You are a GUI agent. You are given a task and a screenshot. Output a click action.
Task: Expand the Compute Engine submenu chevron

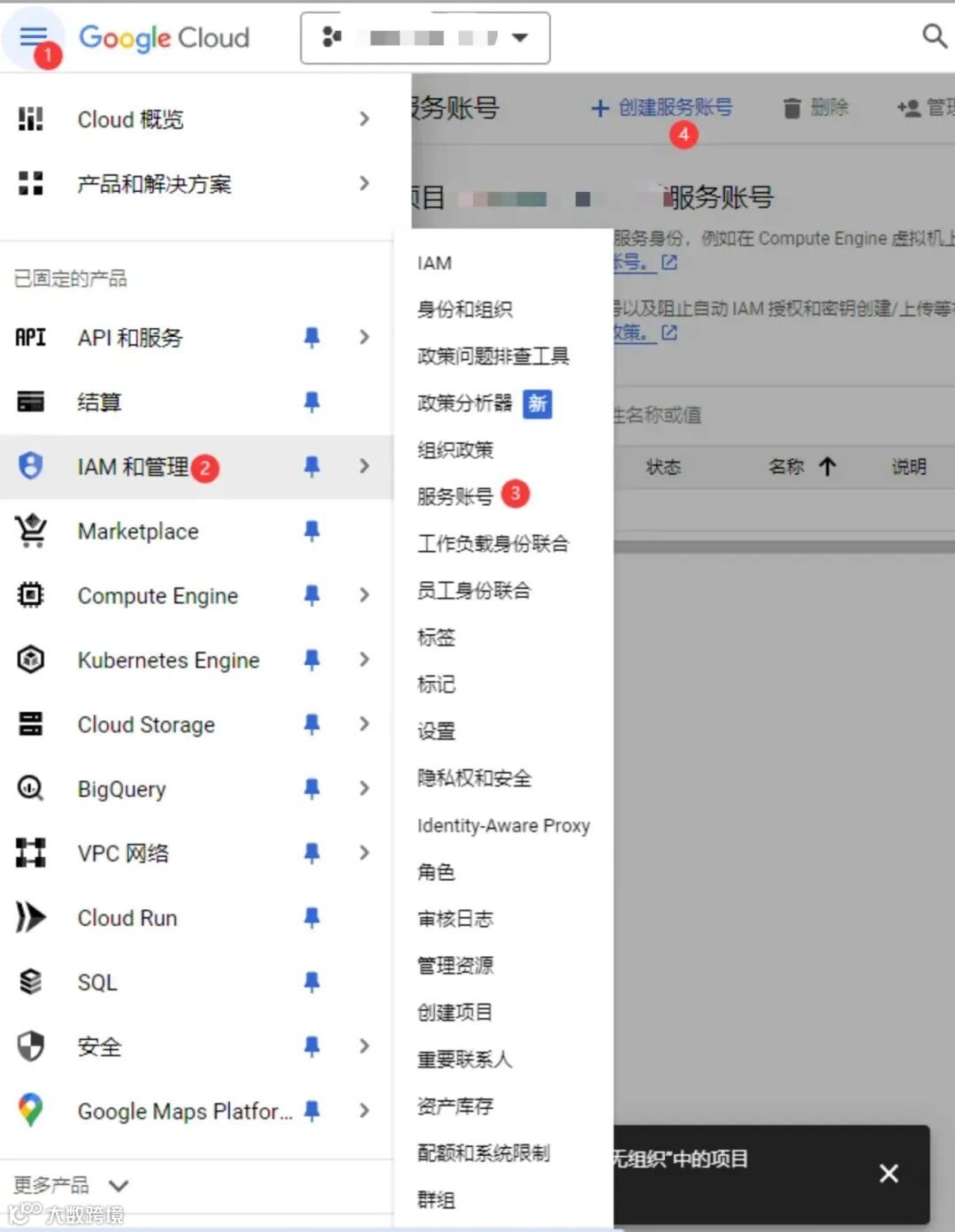point(364,595)
